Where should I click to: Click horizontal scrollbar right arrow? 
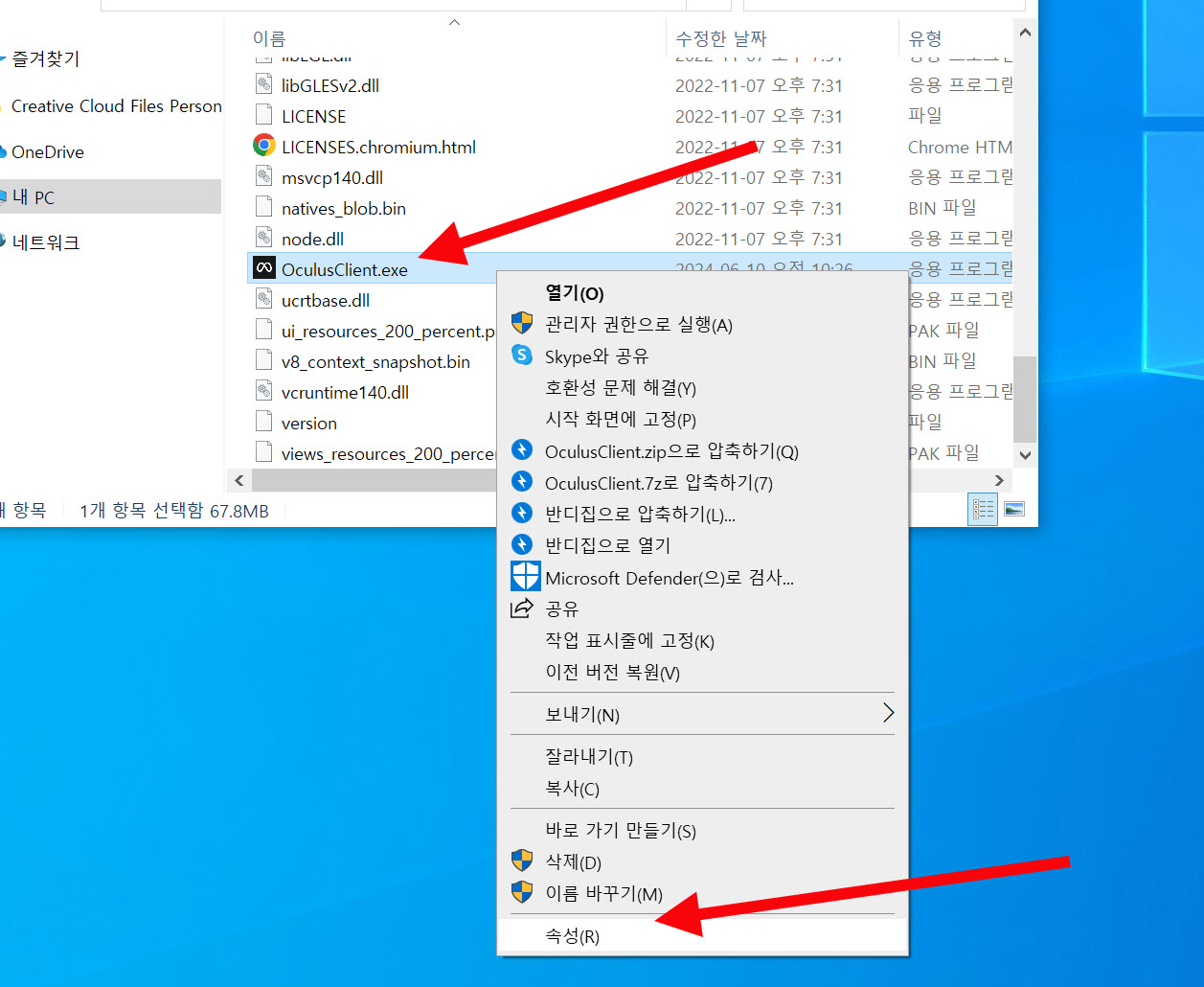pos(1000,480)
